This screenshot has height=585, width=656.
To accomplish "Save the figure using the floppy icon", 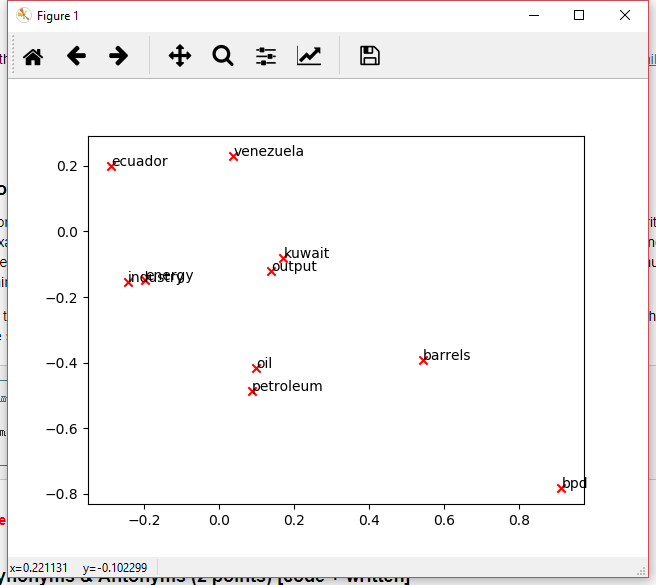I will point(370,56).
